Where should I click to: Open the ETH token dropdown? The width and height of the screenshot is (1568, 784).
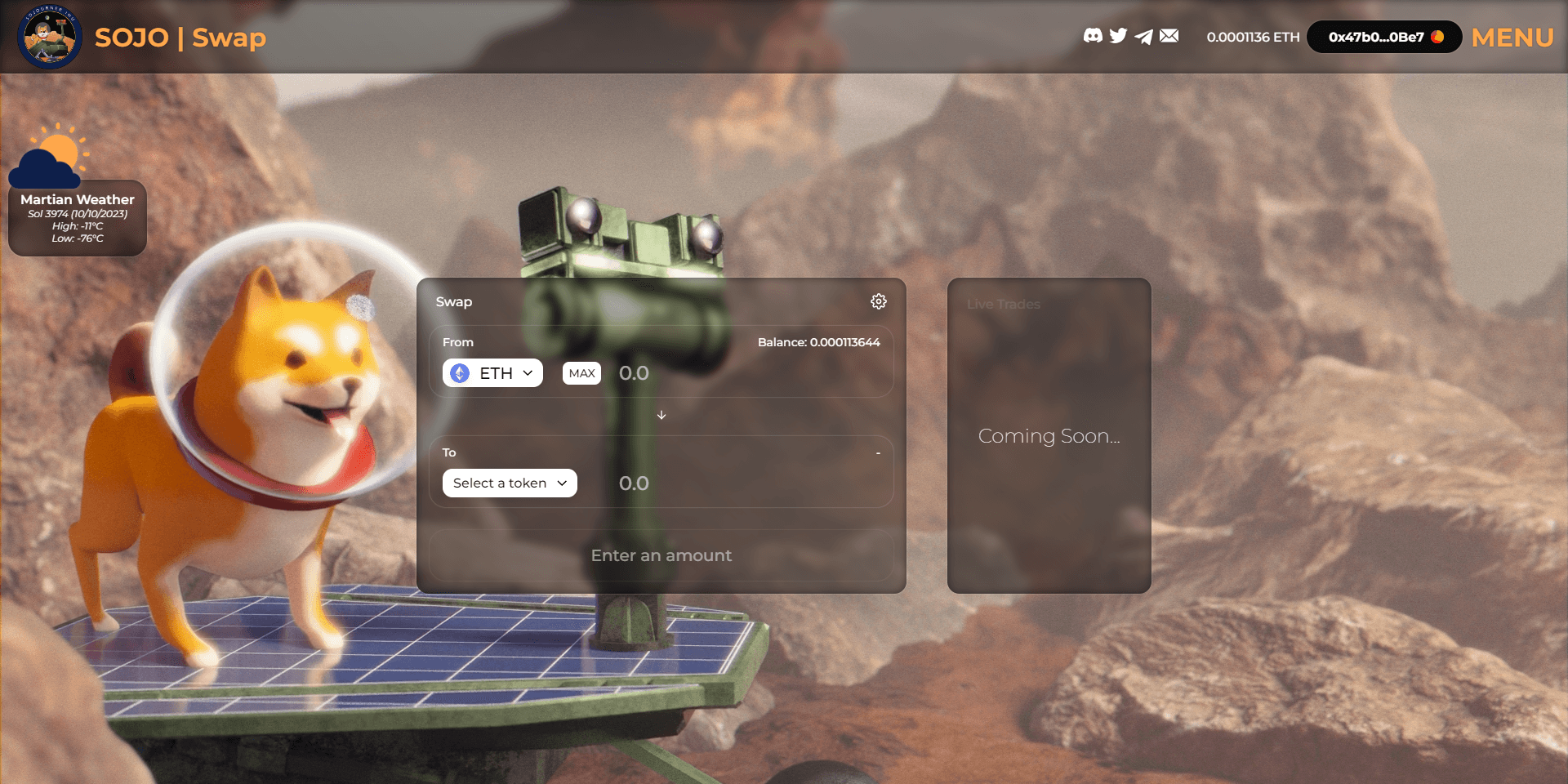tap(492, 373)
